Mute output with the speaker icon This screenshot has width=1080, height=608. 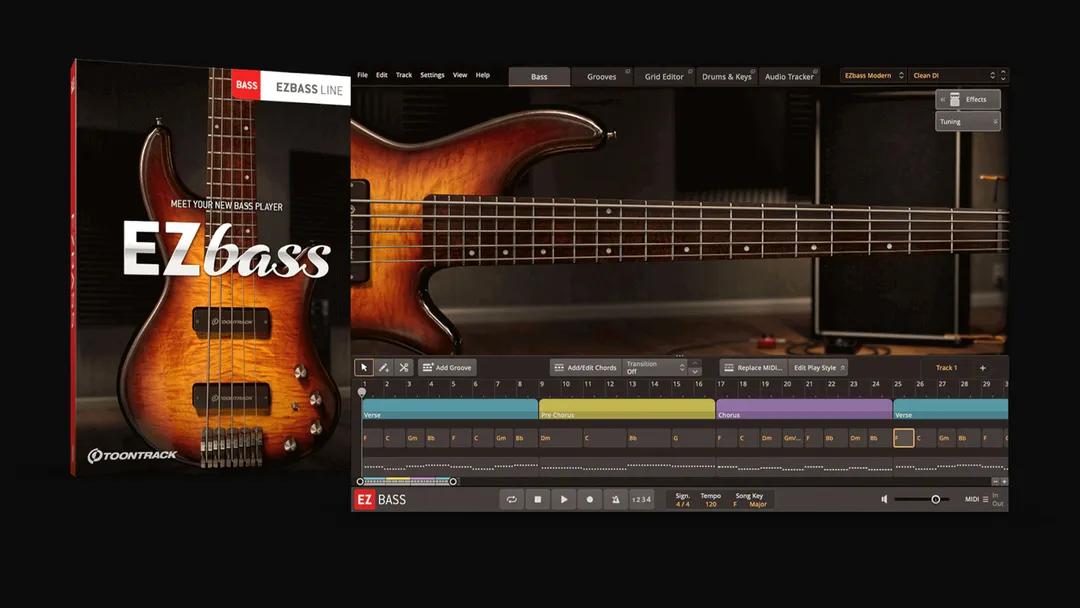pyautogui.click(x=884, y=499)
